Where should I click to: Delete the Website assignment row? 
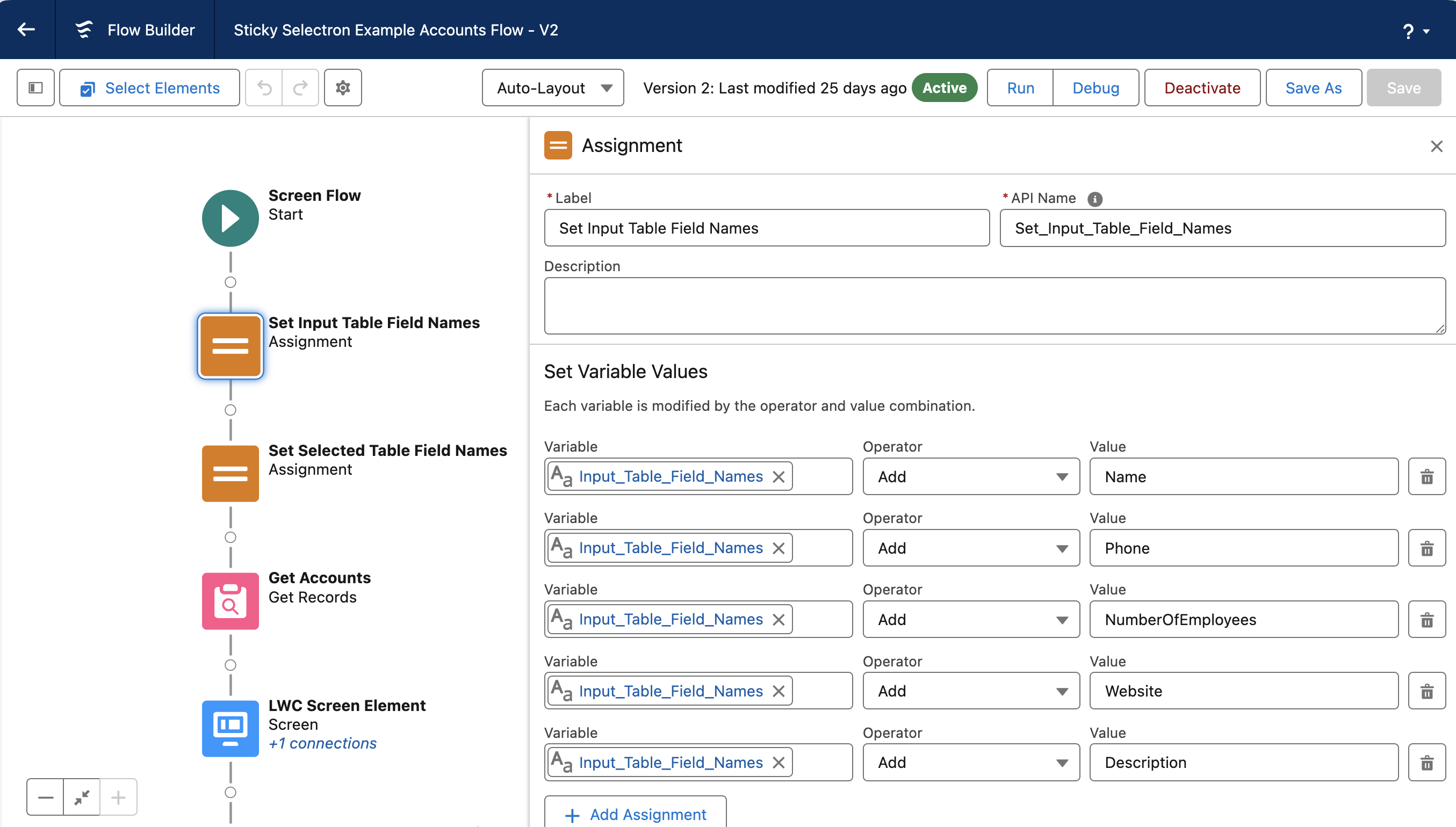point(1426,691)
